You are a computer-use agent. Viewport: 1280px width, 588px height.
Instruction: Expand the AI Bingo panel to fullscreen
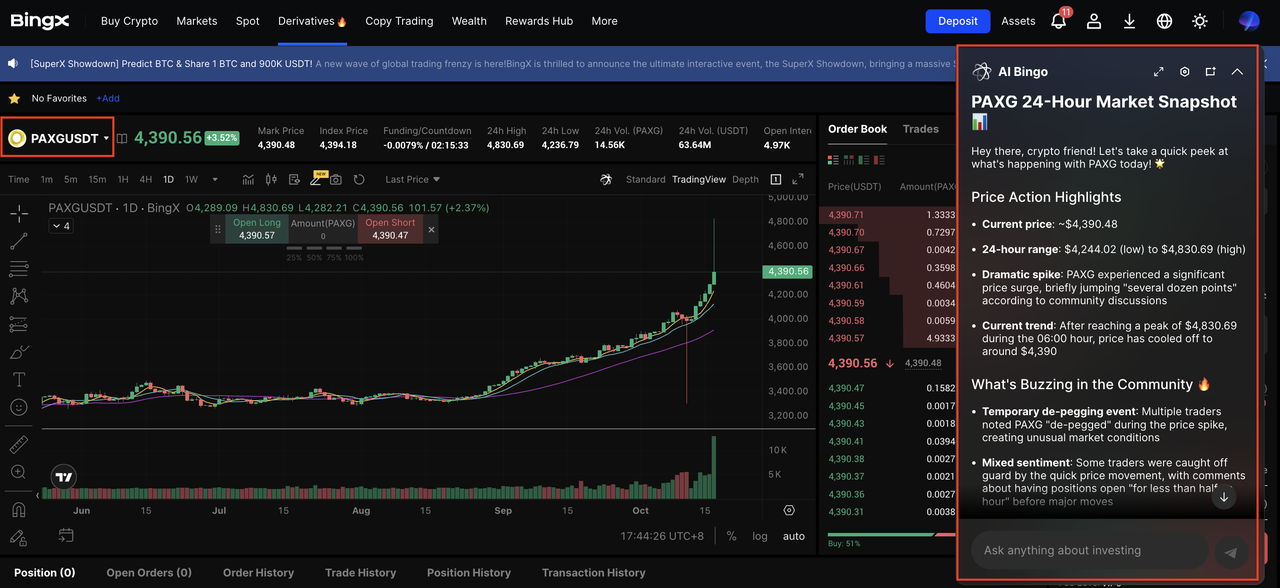coord(1158,72)
